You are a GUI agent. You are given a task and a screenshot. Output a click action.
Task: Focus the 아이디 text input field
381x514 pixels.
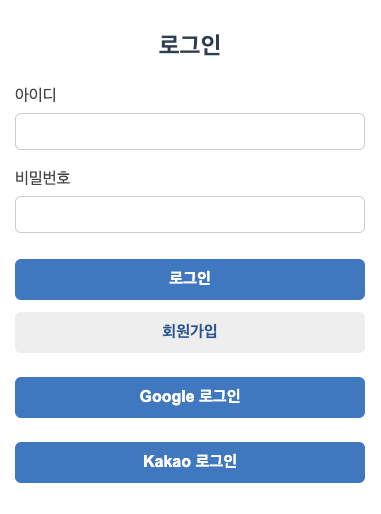click(x=190, y=131)
